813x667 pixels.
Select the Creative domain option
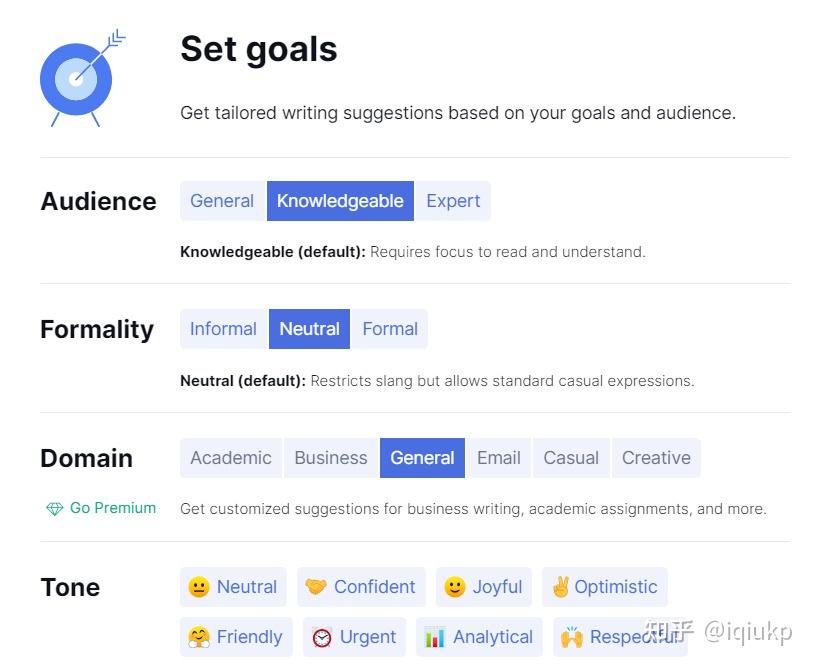pos(656,458)
